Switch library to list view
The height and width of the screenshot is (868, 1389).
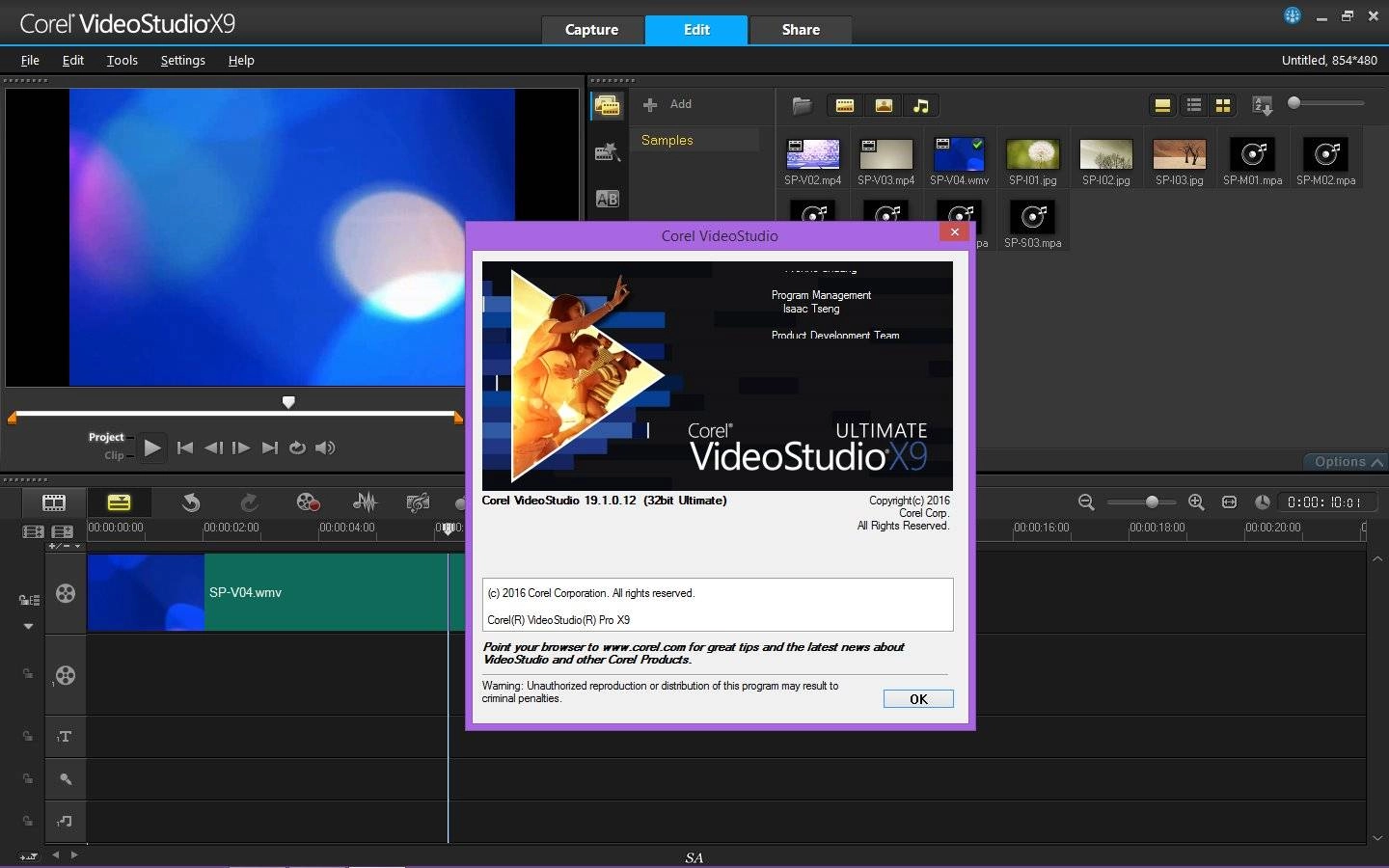[x=1194, y=106]
